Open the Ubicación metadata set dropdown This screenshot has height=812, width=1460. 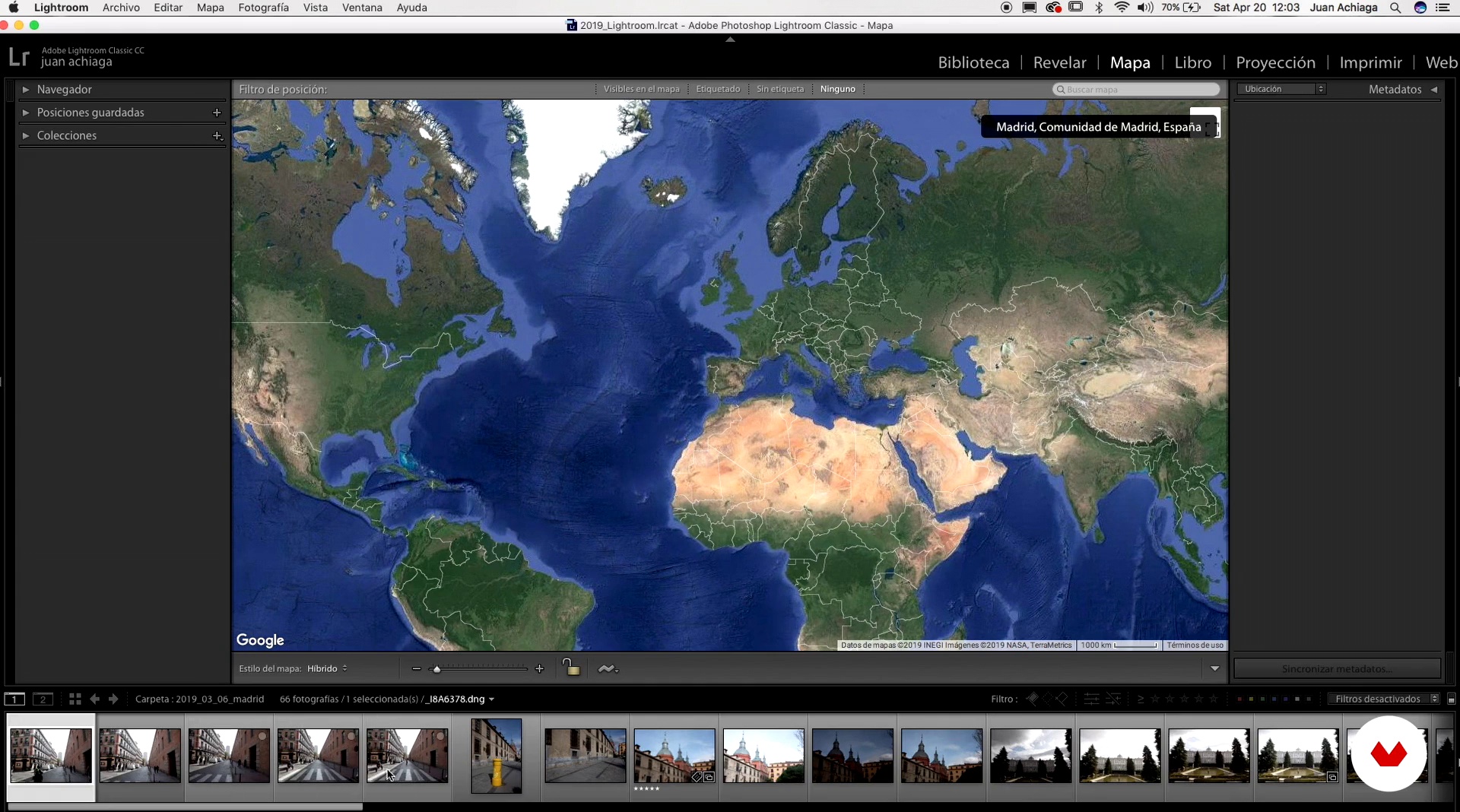pyautogui.click(x=1281, y=89)
